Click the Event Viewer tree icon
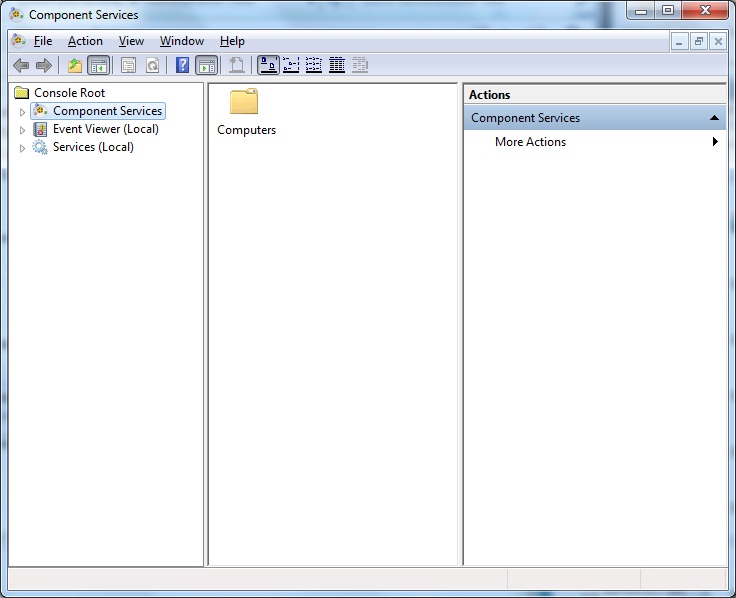 tap(40, 129)
